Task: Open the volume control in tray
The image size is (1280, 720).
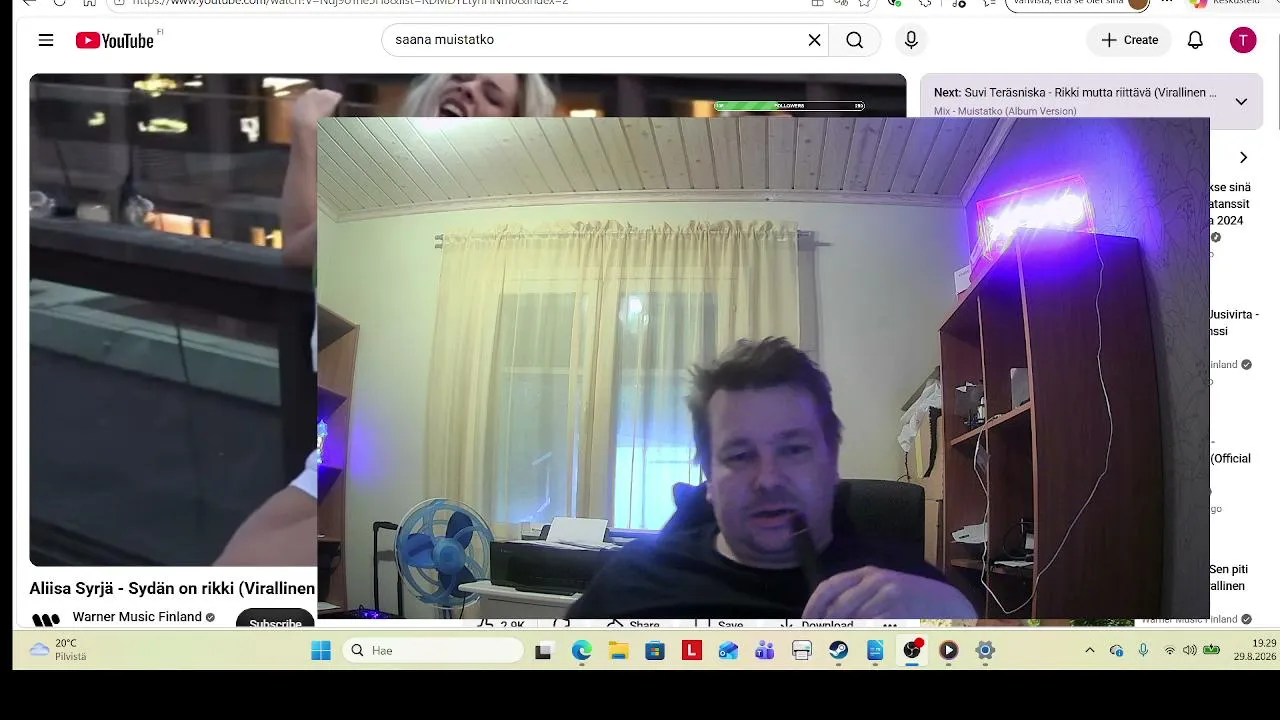Action: pos(1190,651)
